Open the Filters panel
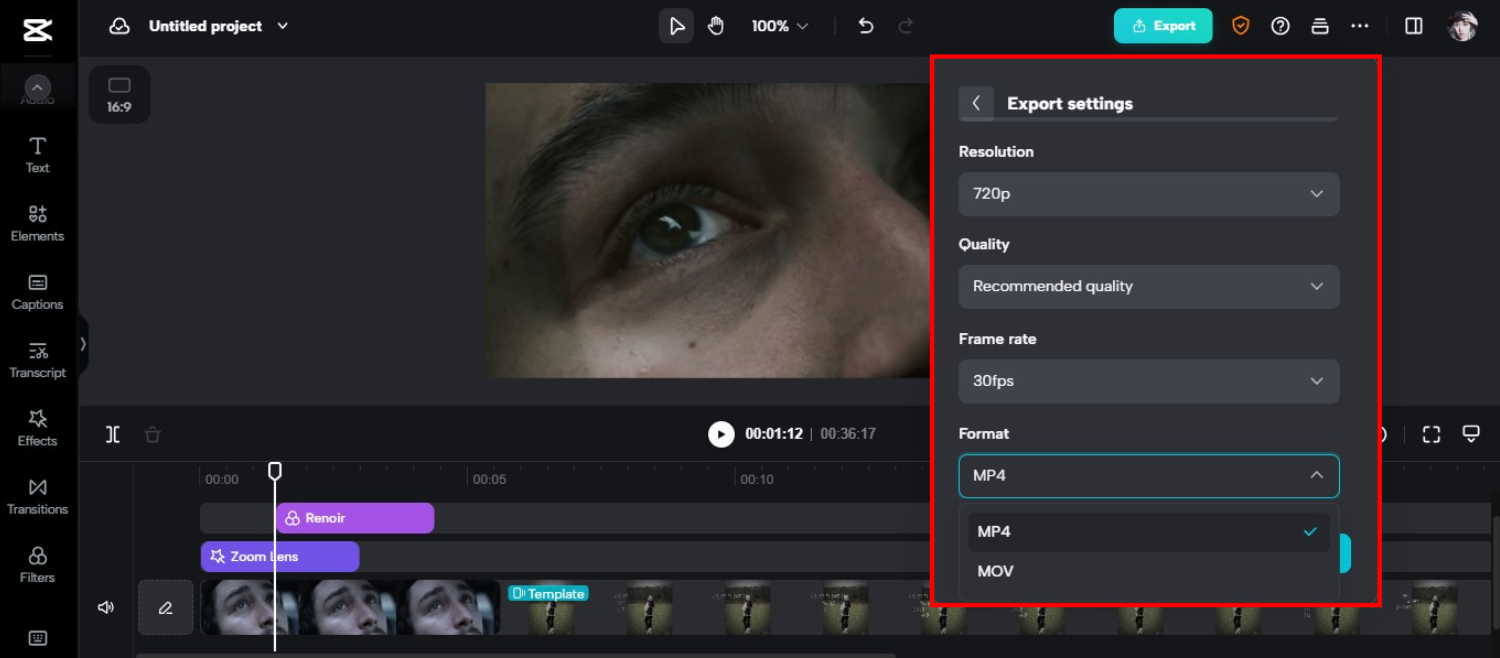The width and height of the screenshot is (1500, 658). pos(37,565)
